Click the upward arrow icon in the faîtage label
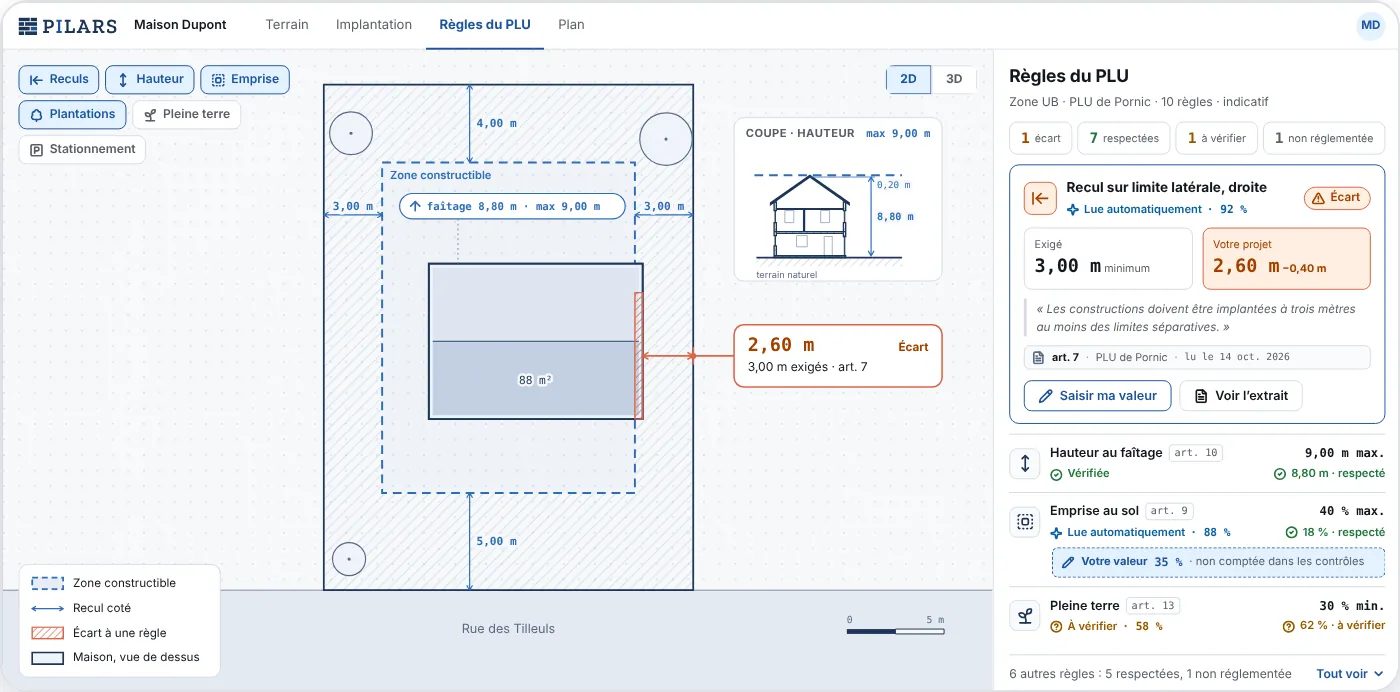 click(x=415, y=207)
